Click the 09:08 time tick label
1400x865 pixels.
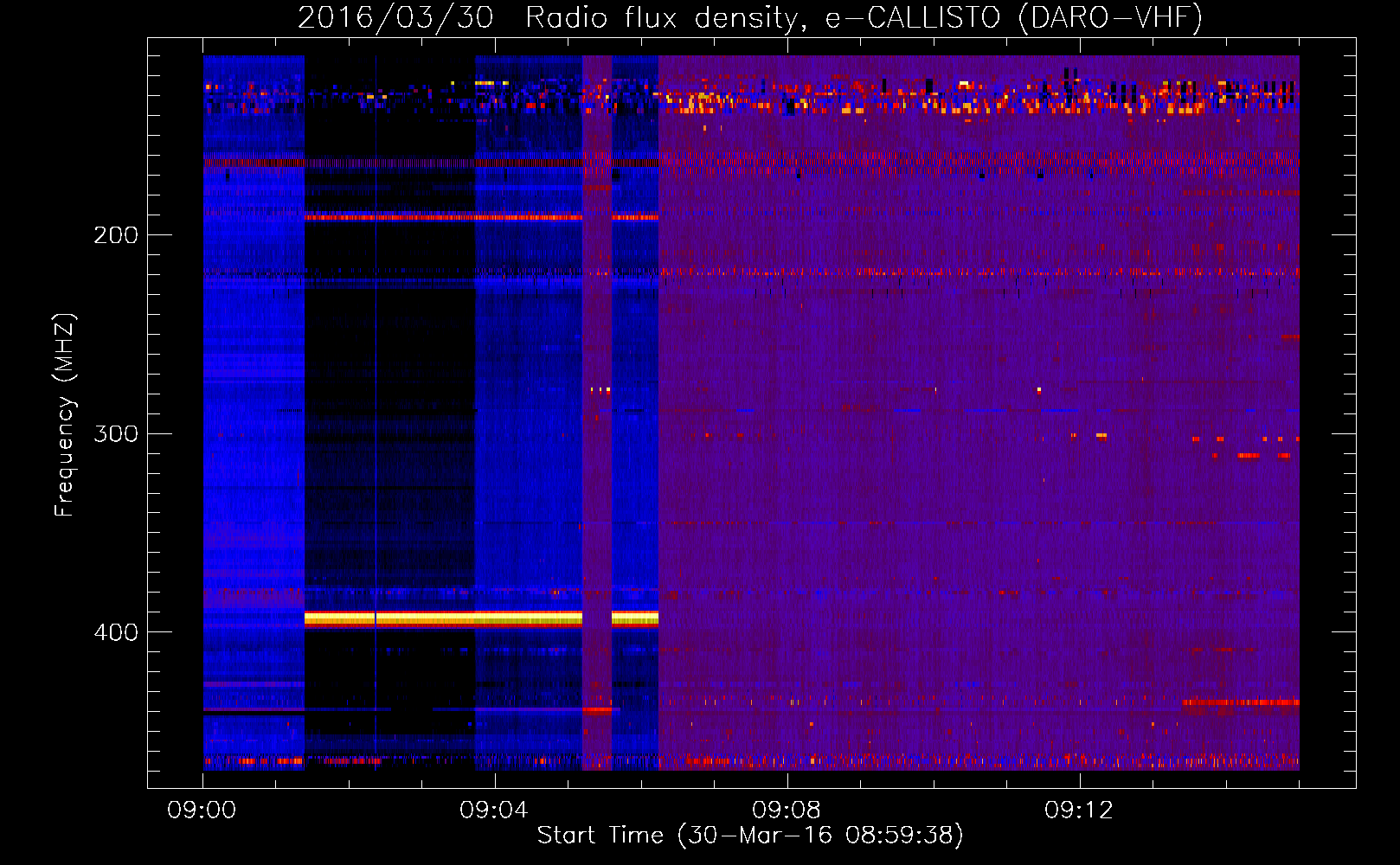(787, 811)
